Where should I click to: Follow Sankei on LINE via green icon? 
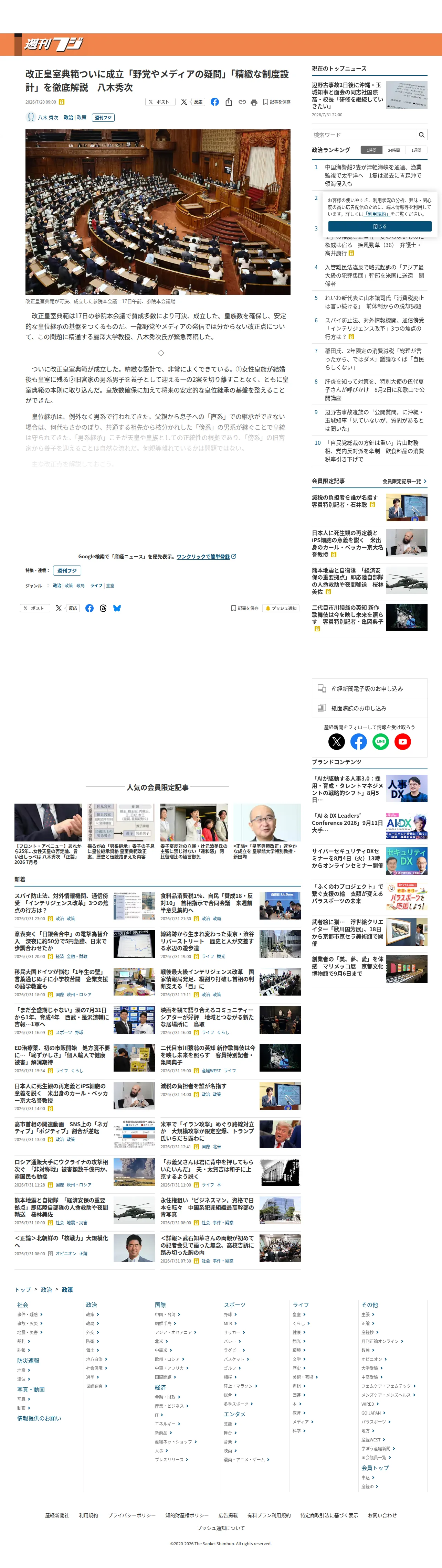point(380,741)
